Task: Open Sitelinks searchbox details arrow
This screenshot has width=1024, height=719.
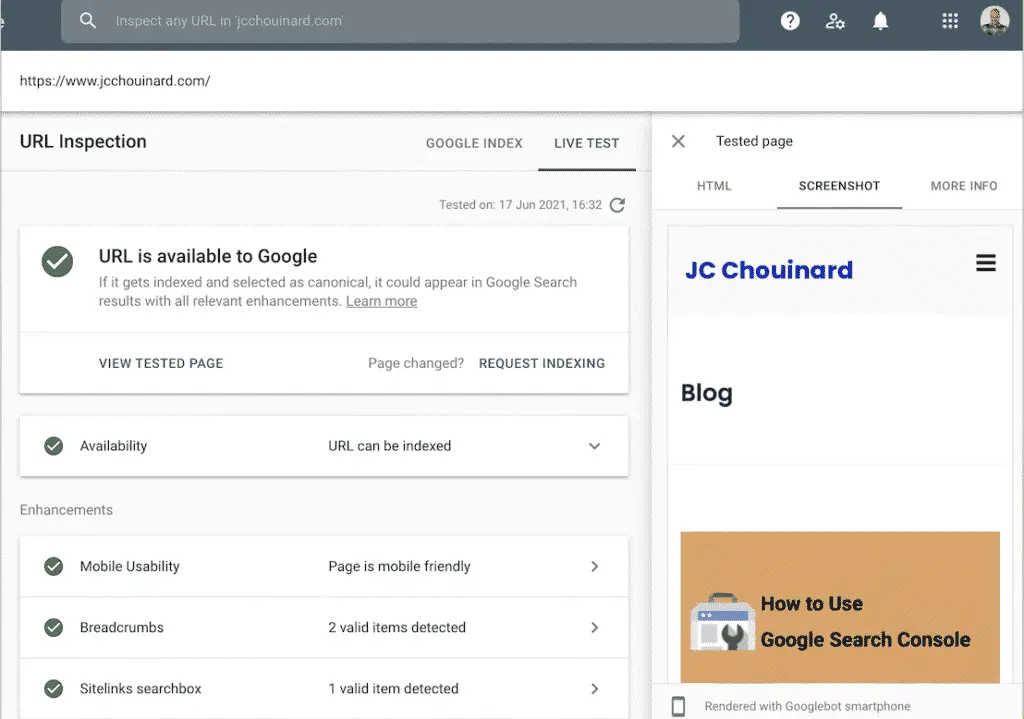Action: pos(594,688)
